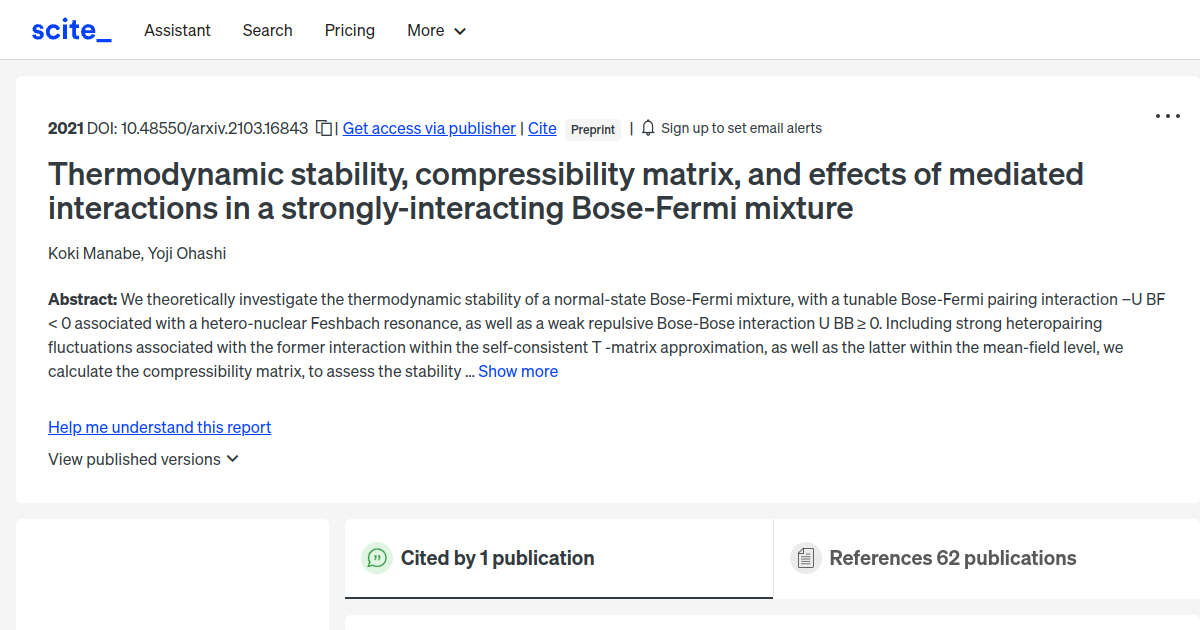Open the three-dot options menu
1200x630 pixels.
point(1167,116)
